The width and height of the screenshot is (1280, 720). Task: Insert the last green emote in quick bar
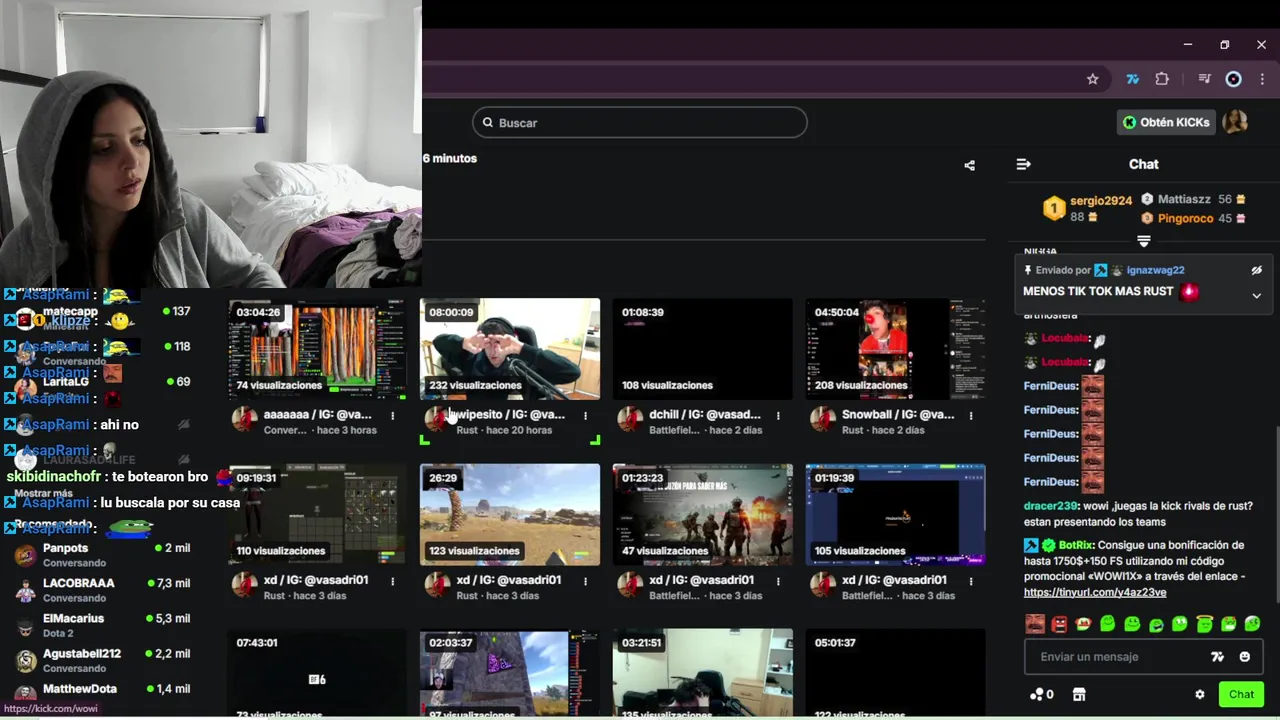point(1253,624)
